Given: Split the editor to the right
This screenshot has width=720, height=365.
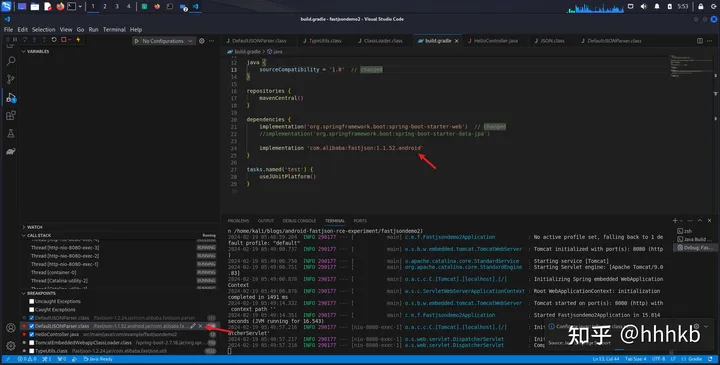Looking at the screenshot, I should pos(700,41).
